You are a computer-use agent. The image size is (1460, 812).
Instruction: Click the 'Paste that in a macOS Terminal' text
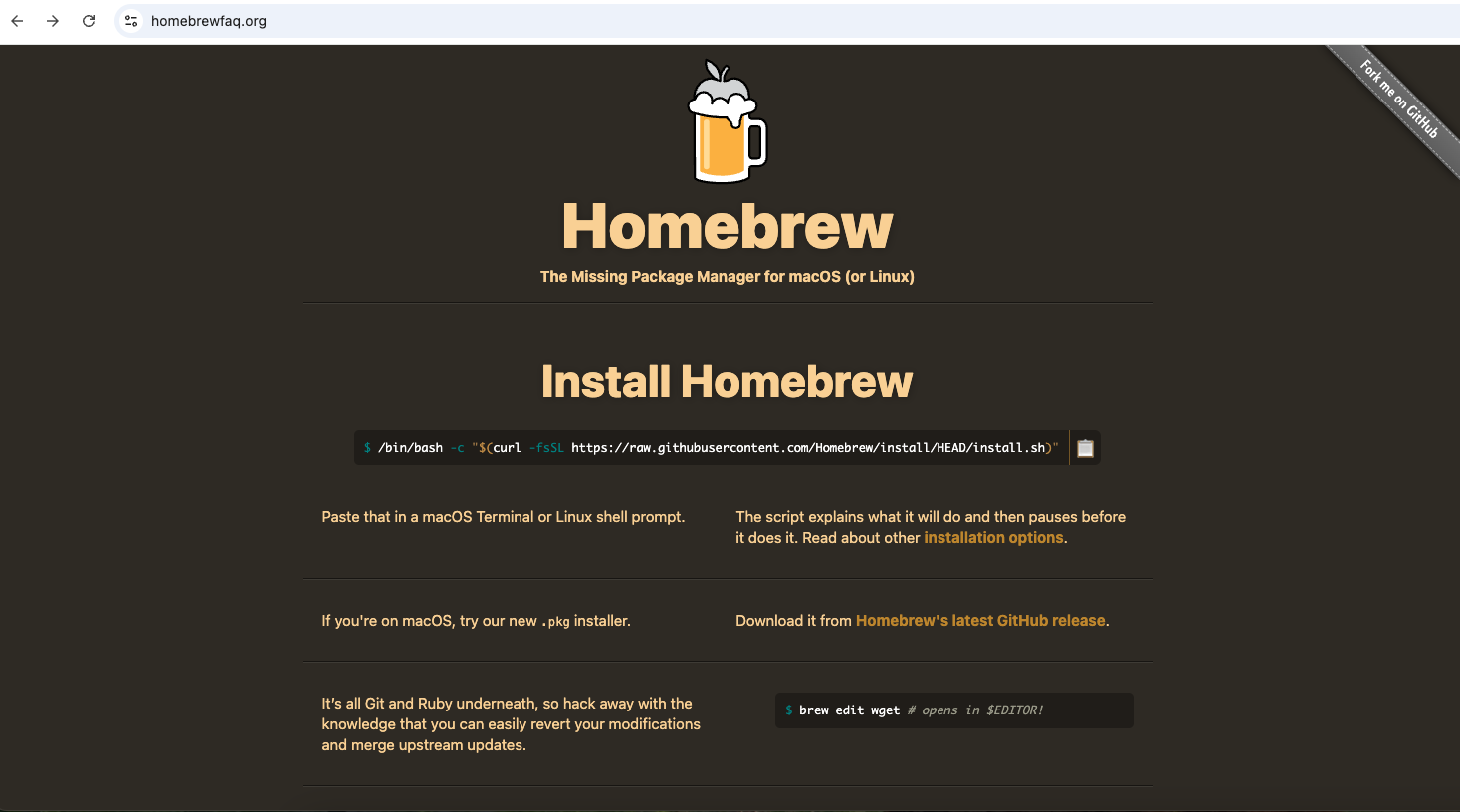point(503,517)
